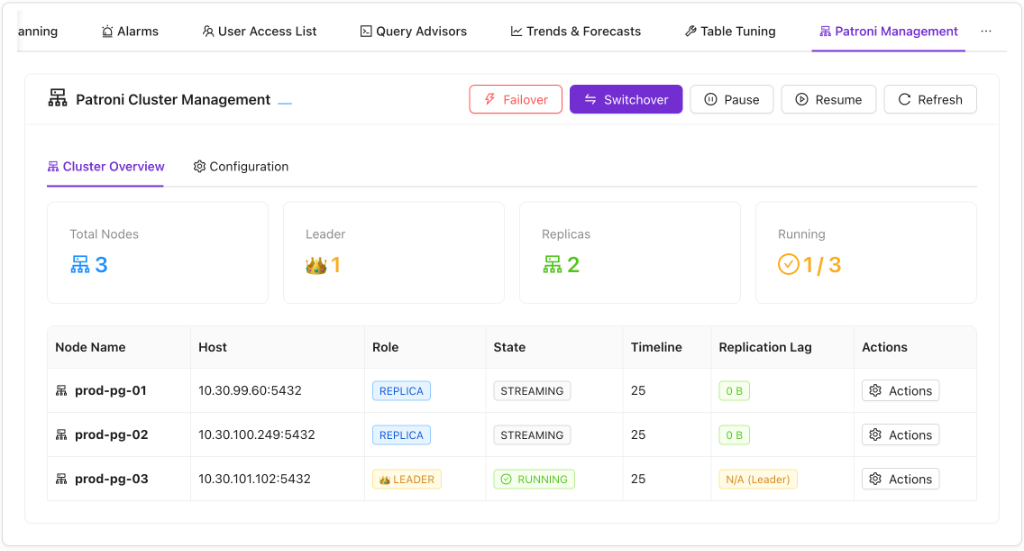Go to Trends & Forecasts tab
1024x551 pixels.
tap(575, 31)
